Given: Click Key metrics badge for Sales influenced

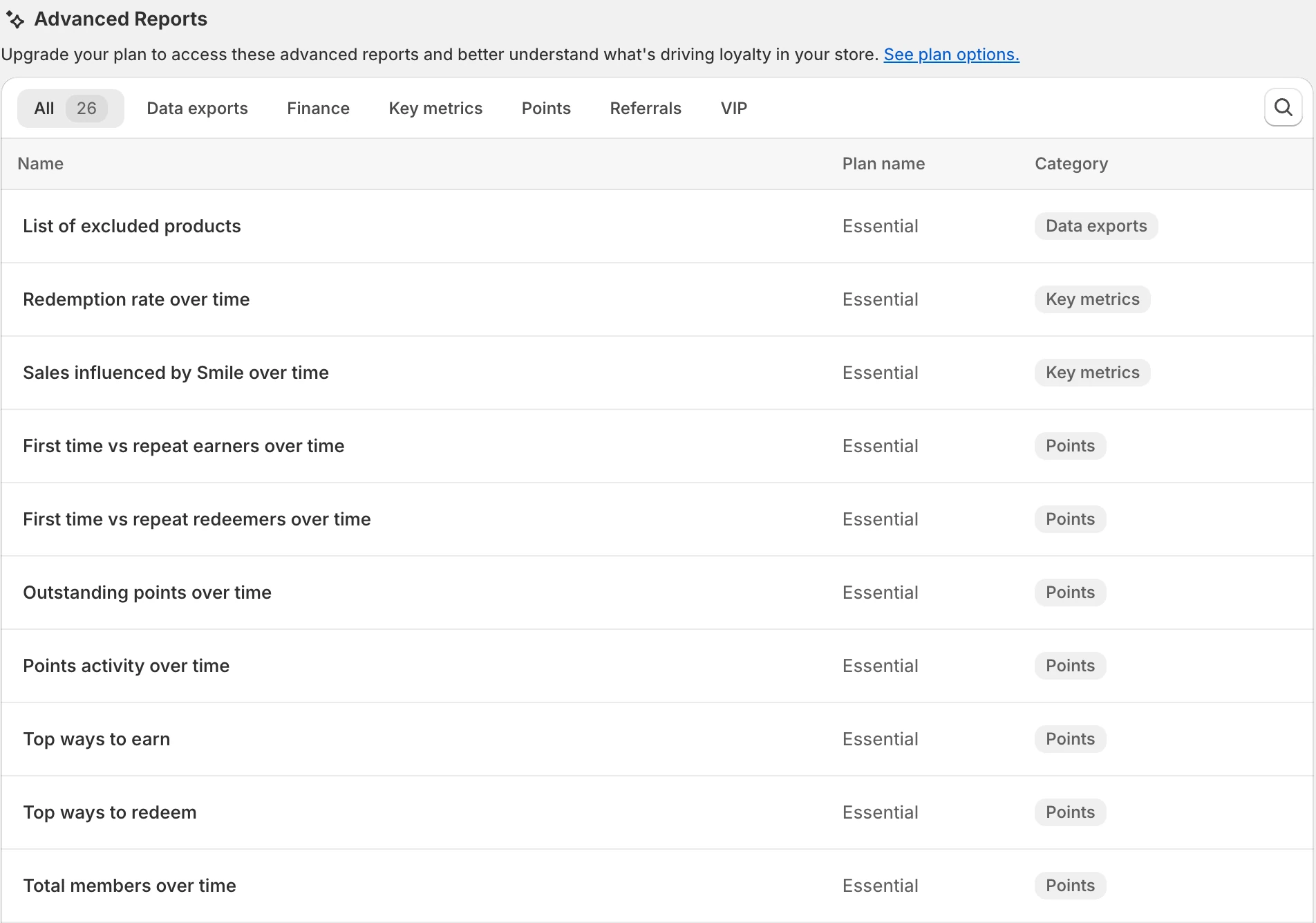Looking at the screenshot, I should (1092, 373).
